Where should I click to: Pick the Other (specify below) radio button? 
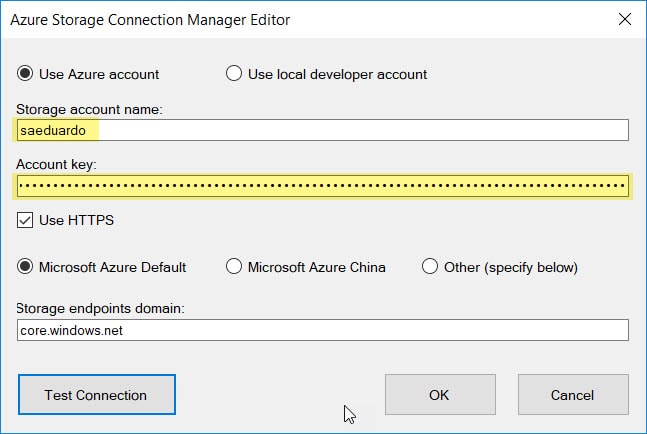point(430,267)
